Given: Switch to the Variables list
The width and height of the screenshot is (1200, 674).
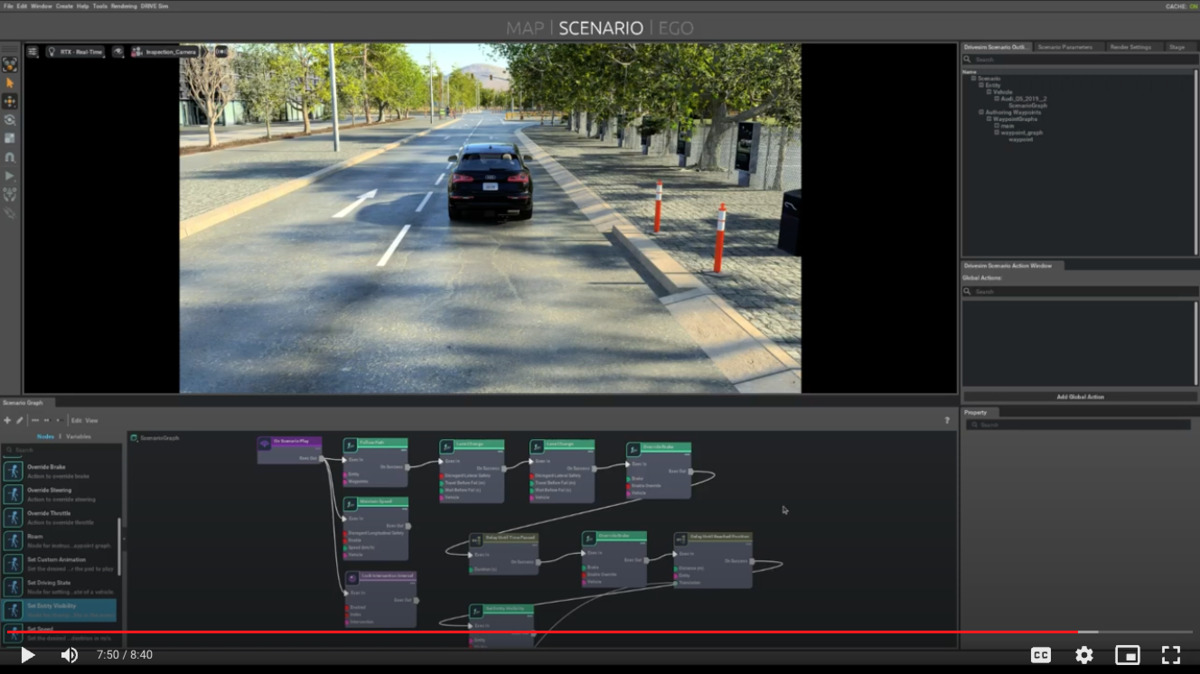Looking at the screenshot, I should click(x=78, y=436).
